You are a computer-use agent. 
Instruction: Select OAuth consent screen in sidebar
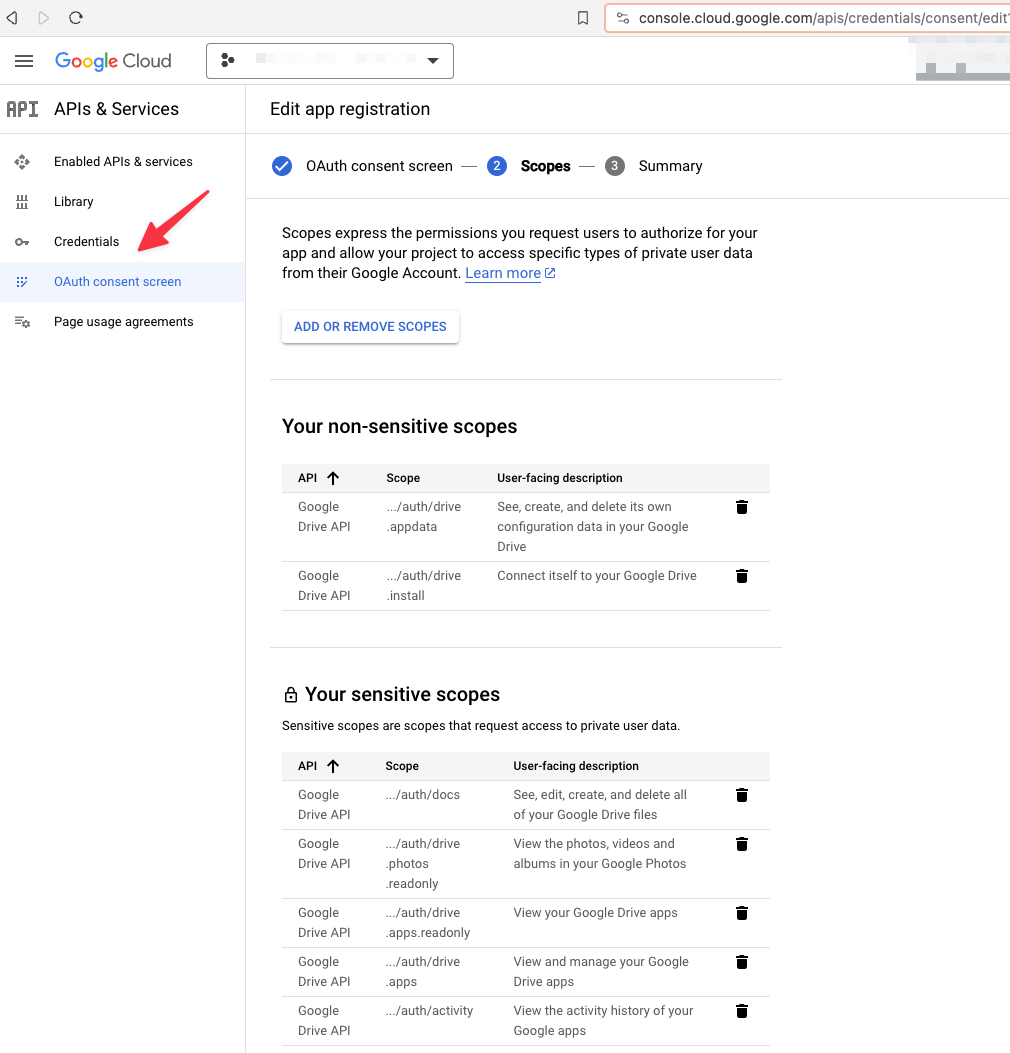click(123, 282)
